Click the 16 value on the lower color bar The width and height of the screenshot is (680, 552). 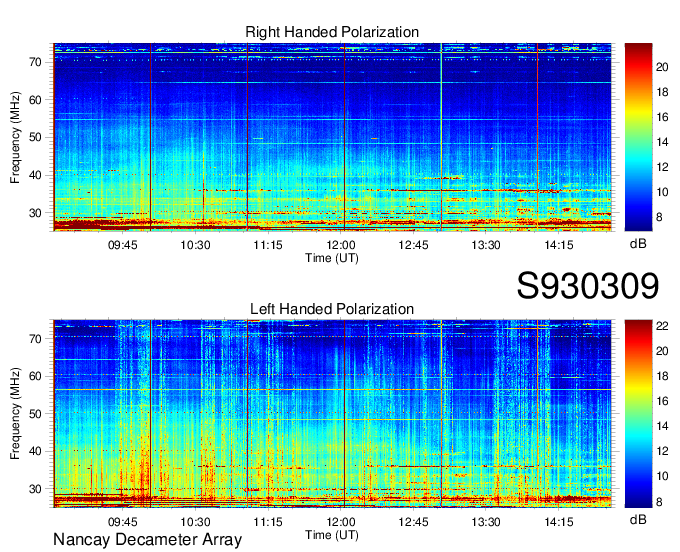coord(662,402)
